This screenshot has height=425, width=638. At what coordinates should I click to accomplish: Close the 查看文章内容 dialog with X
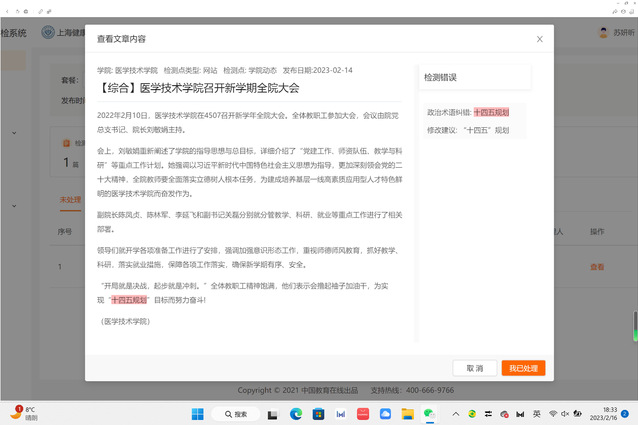pyautogui.click(x=540, y=39)
